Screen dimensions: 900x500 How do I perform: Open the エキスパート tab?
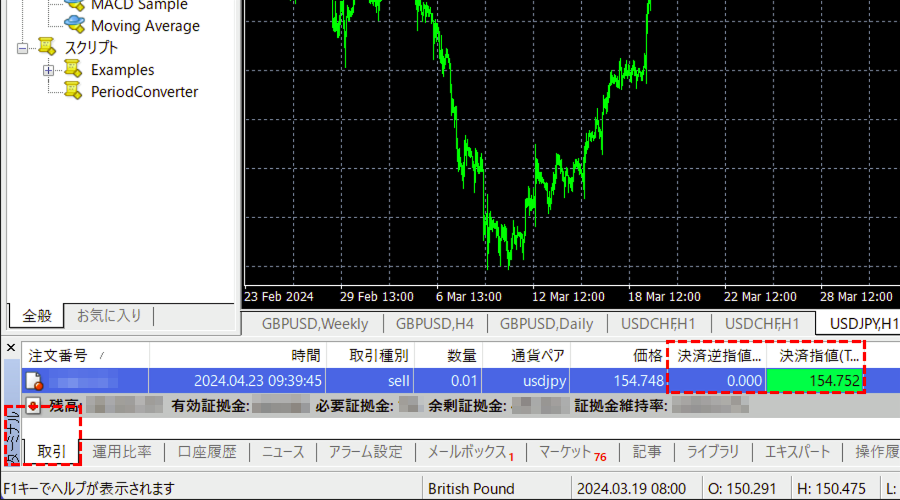[797, 452]
